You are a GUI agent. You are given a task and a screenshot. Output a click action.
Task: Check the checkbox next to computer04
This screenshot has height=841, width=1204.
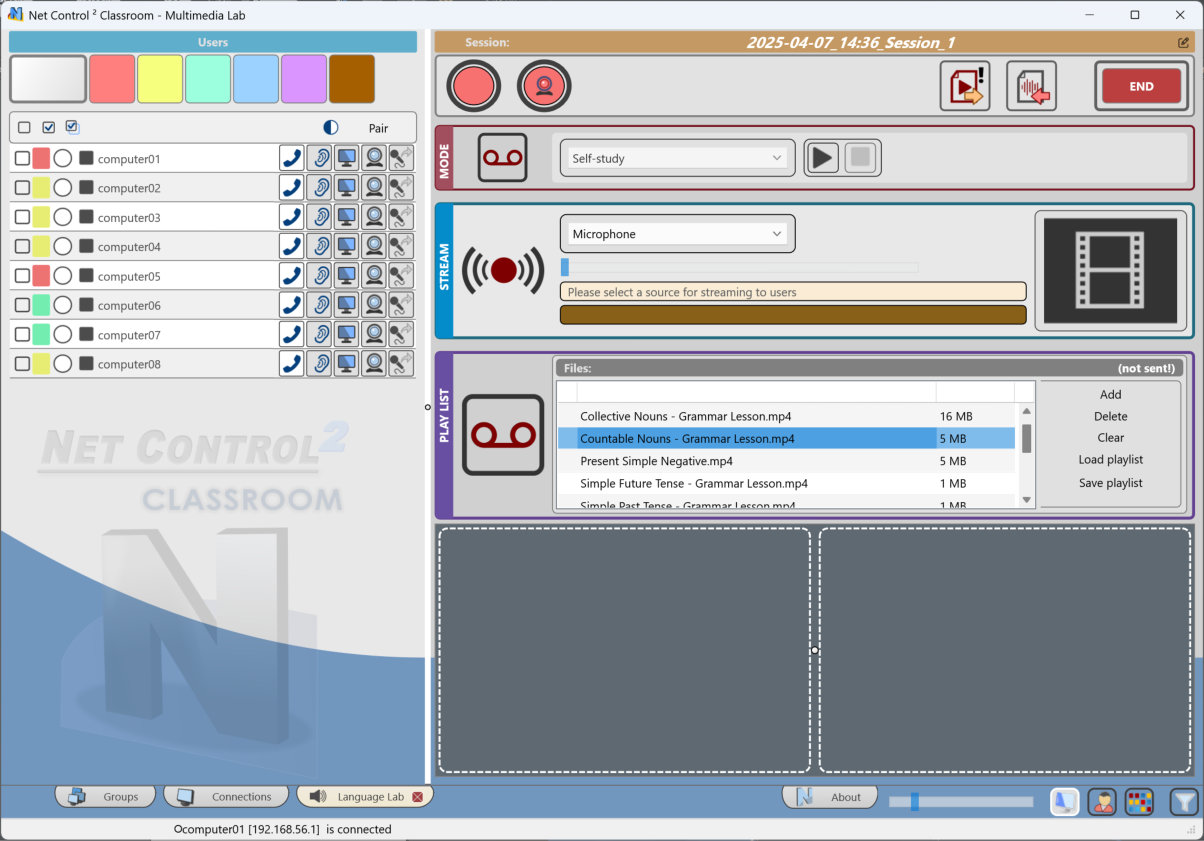tap(22, 247)
